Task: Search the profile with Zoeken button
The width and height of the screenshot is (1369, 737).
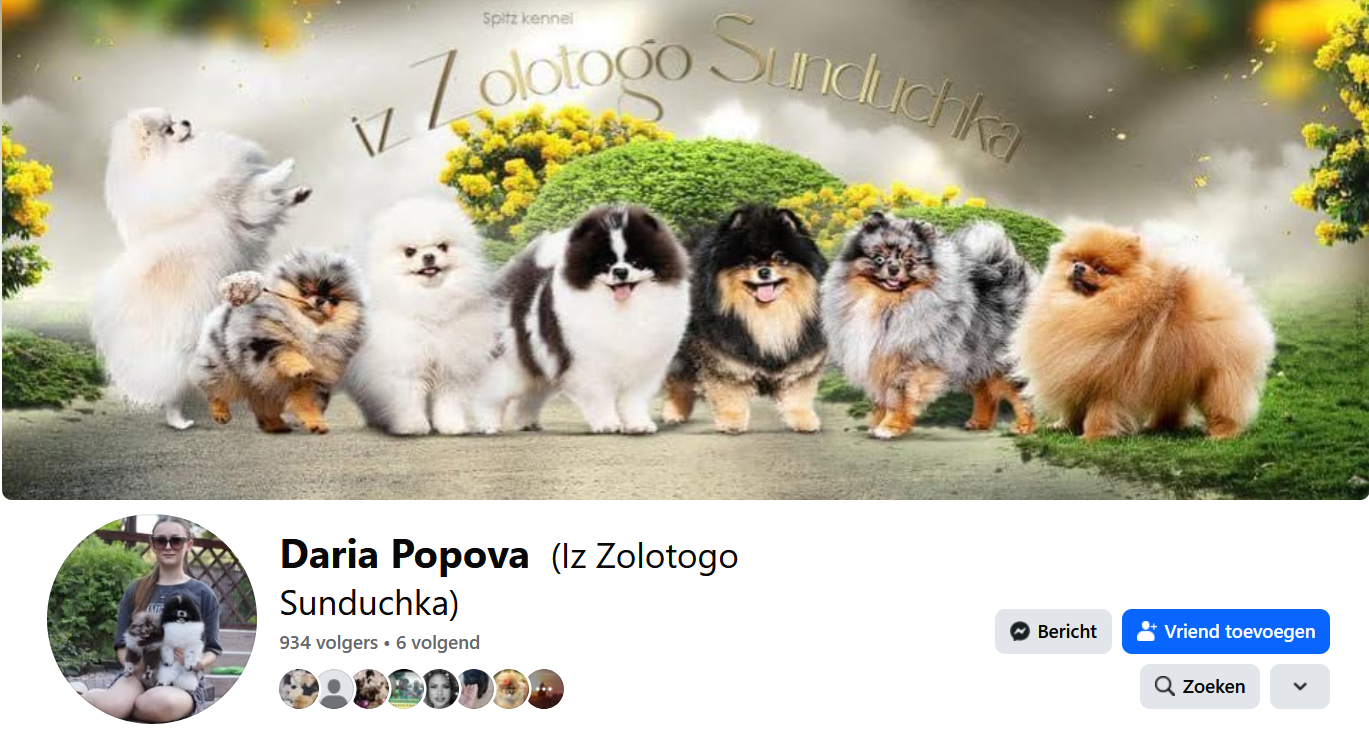Action: (1200, 686)
